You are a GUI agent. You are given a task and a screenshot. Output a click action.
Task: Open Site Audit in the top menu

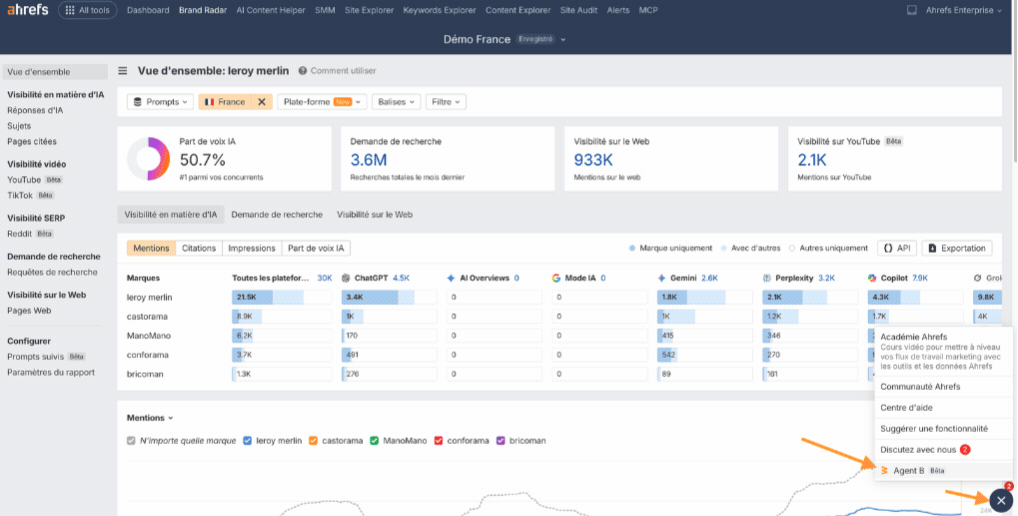(x=578, y=10)
